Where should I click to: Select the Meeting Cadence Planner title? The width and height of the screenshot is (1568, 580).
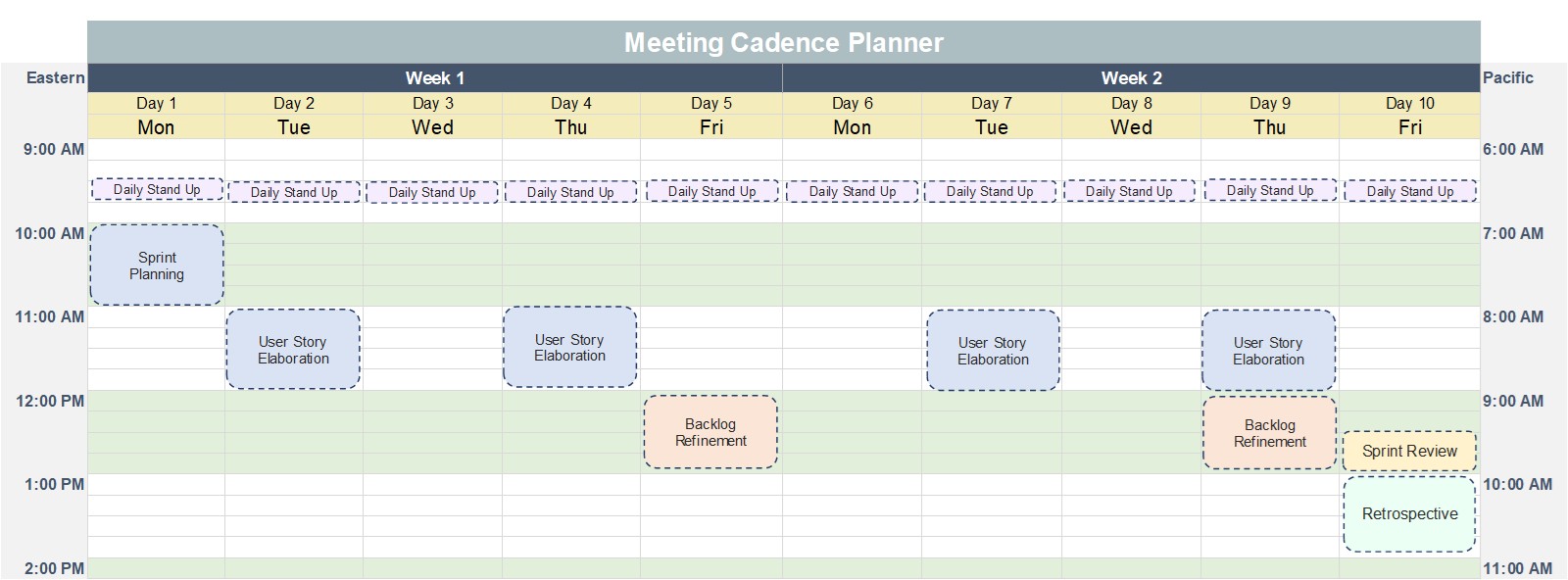[783, 43]
